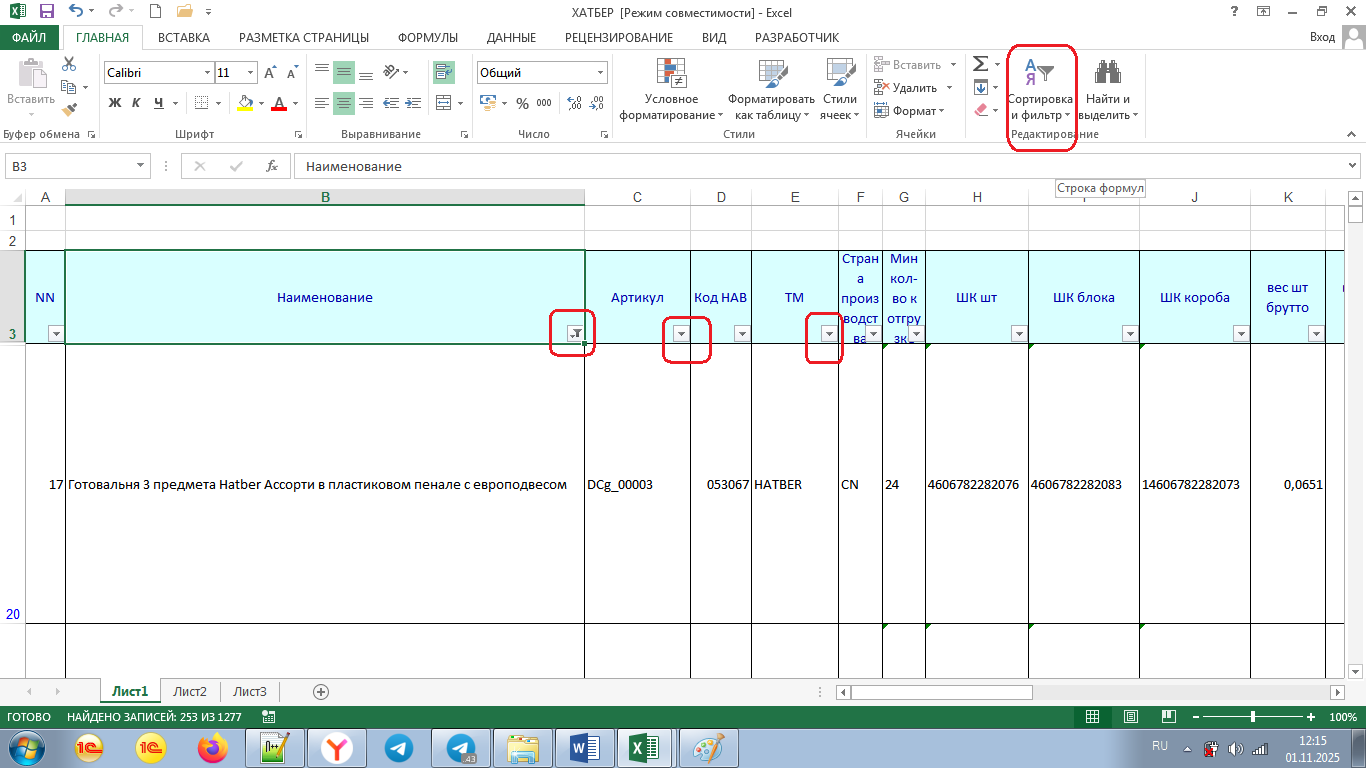
Task: Open Conditional Formatting (Условное форматирование)
Action: 671,90
